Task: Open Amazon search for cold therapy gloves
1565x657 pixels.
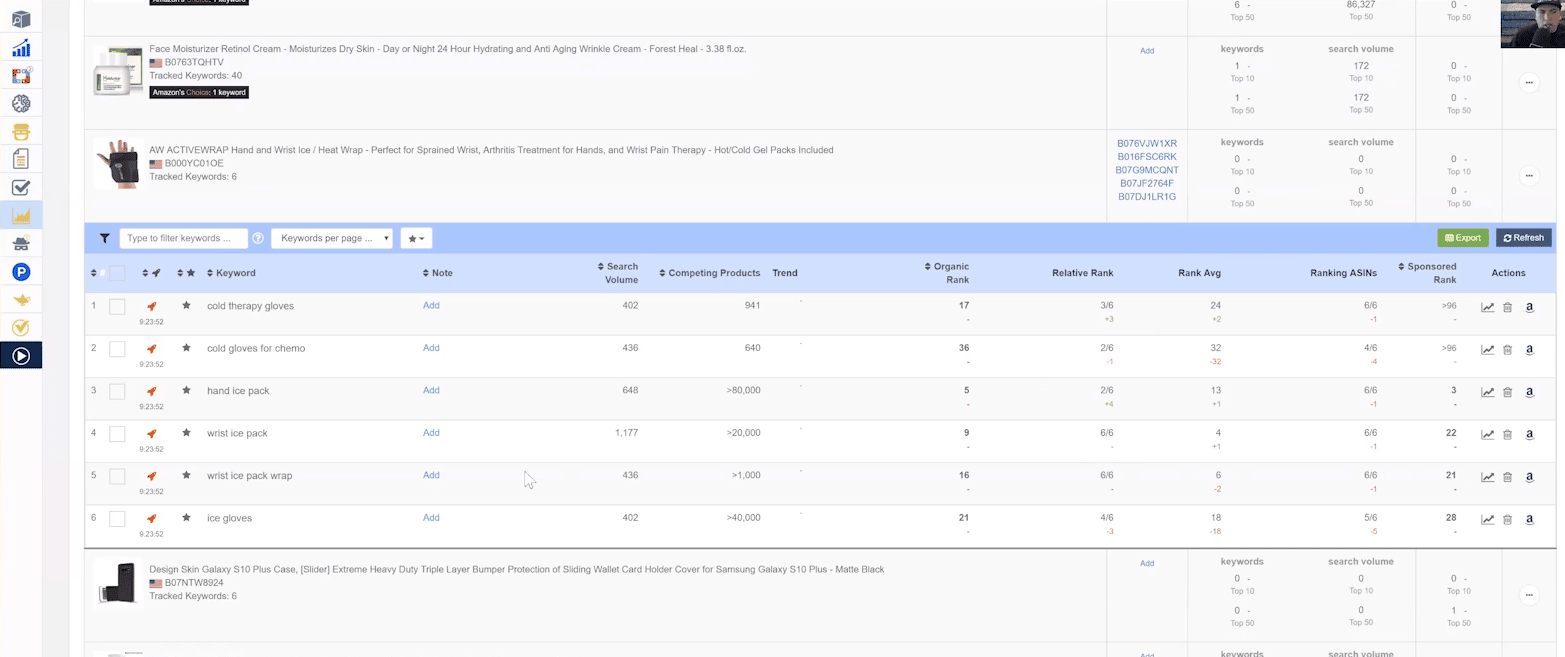Action: click(1530, 307)
